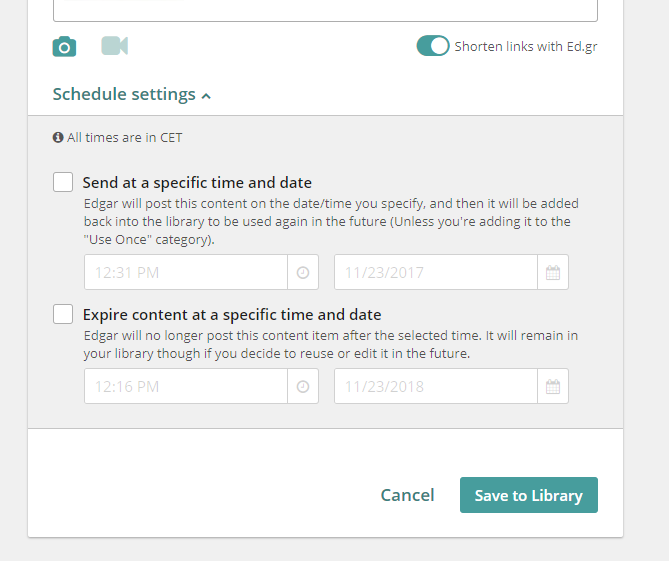This screenshot has width=669, height=561.
Task: Click the Save to Library button
Action: (528, 495)
